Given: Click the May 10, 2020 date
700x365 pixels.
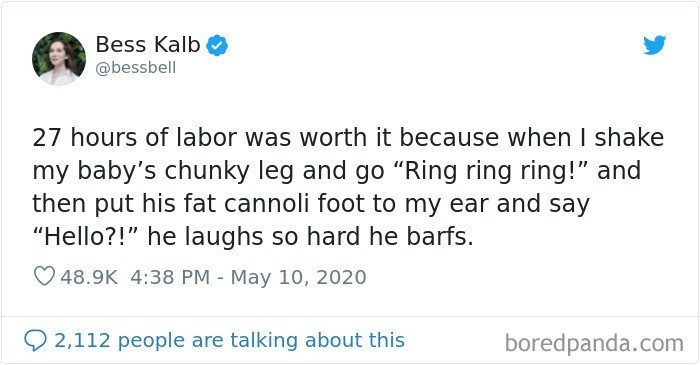Looking at the screenshot, I should click(x=298, y=277).
